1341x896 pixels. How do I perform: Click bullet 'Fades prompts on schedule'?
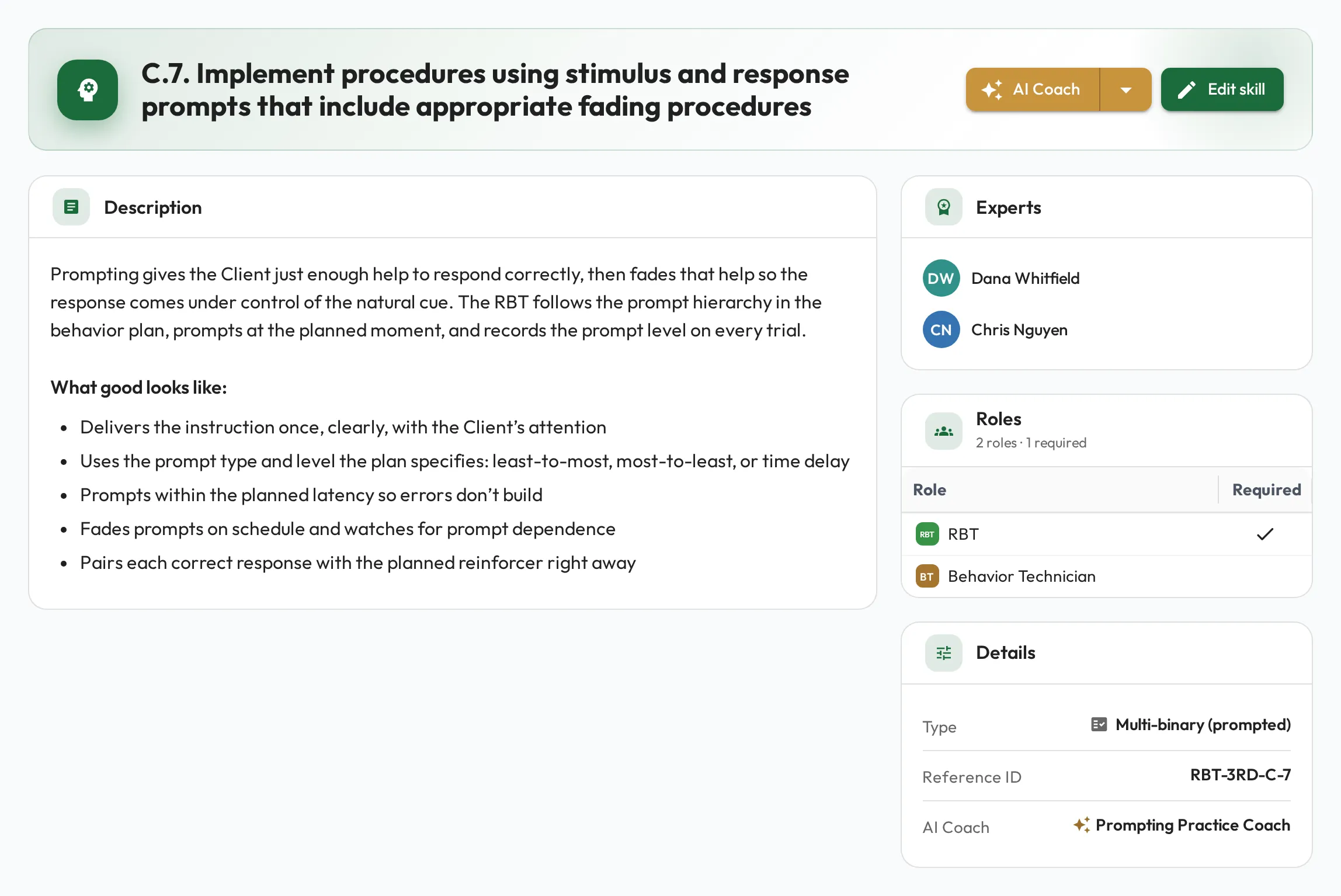coord(348,529)
